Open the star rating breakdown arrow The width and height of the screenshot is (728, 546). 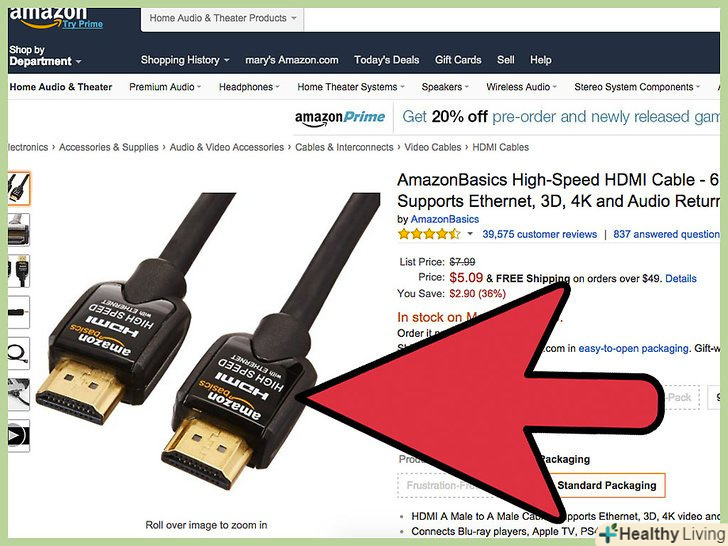[470, 234]
